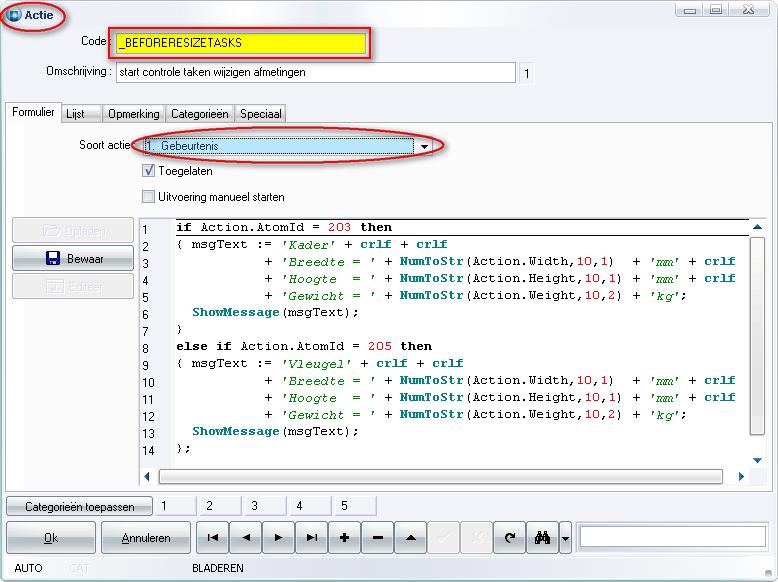Click the yellow Code input field
778x582 pixels.
(x=241, y=43)
